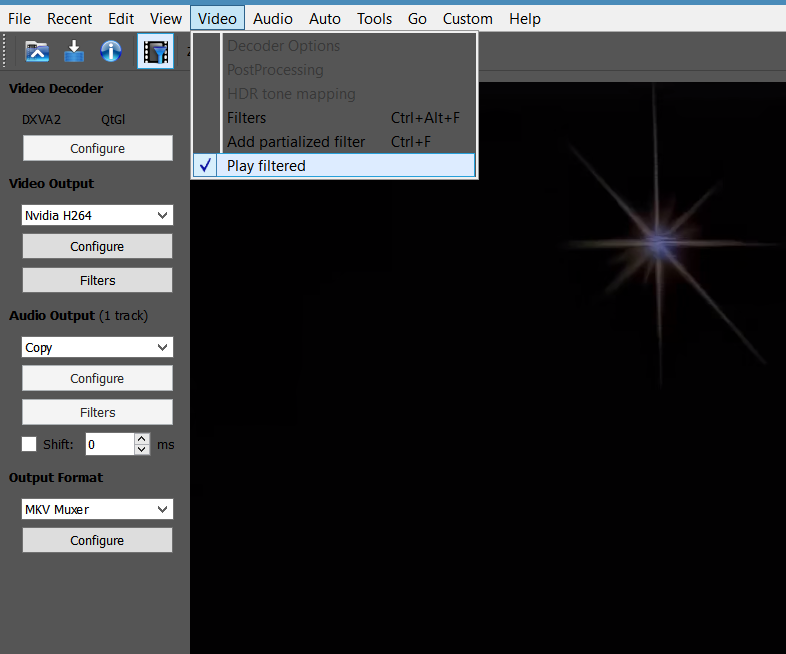Screen dimensions: 786x654
Task: Open the video file icon in toolbar
Action: point(37,51)
